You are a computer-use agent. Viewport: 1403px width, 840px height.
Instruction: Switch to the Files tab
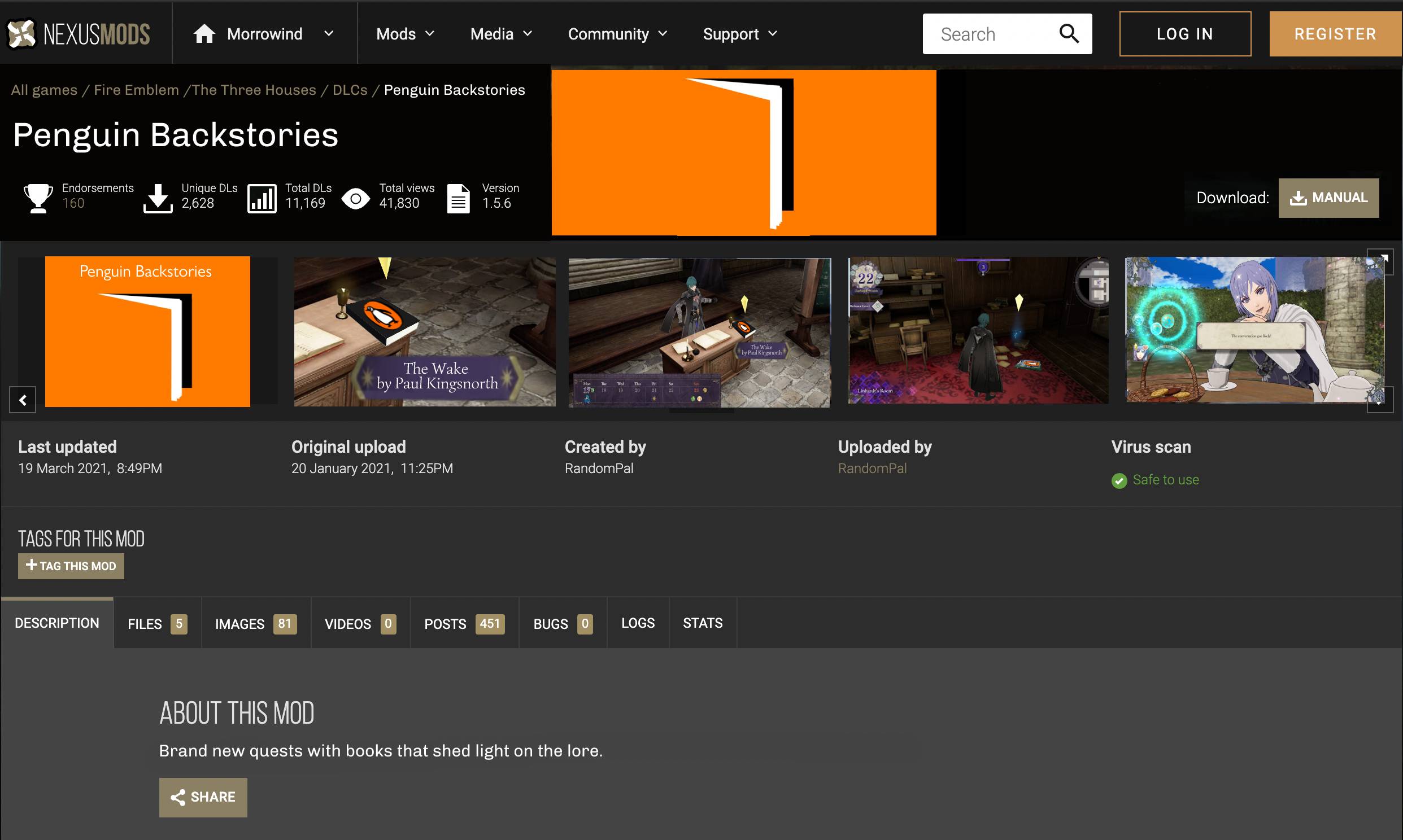pos(157,624)
